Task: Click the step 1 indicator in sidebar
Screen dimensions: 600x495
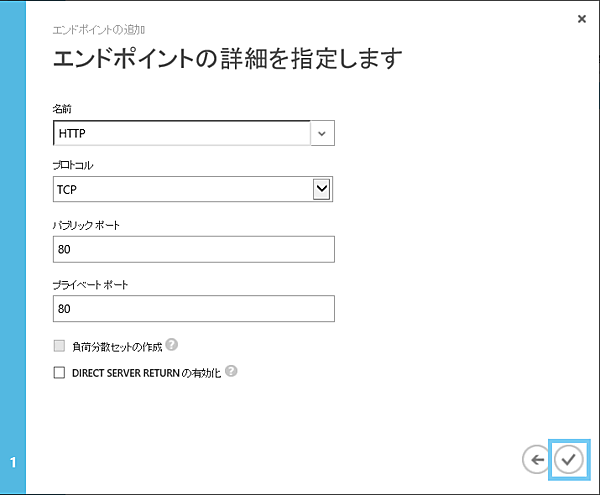Action: click(13, 462)
